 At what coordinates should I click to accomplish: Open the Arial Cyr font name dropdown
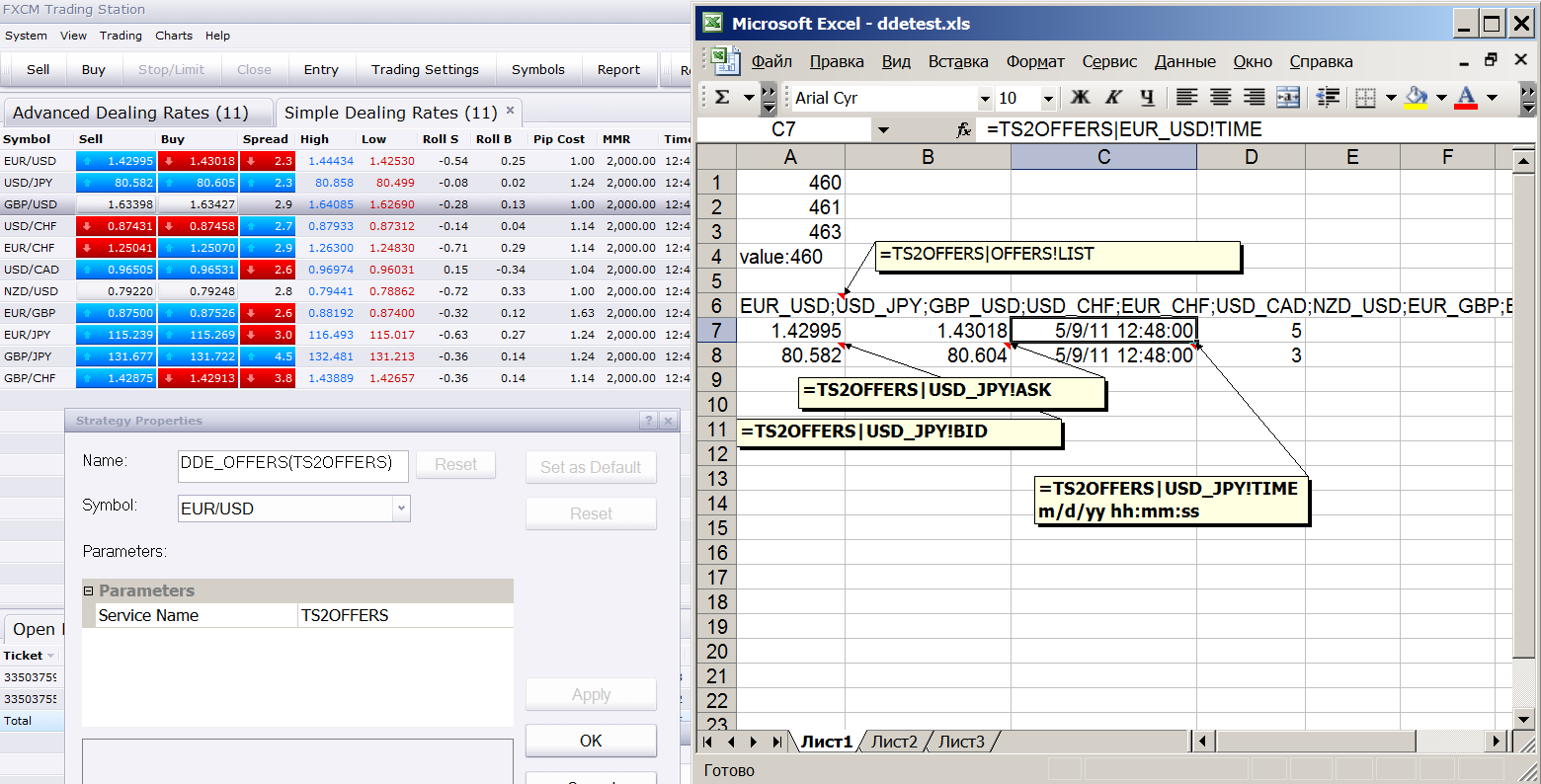(x=985, y=98)
